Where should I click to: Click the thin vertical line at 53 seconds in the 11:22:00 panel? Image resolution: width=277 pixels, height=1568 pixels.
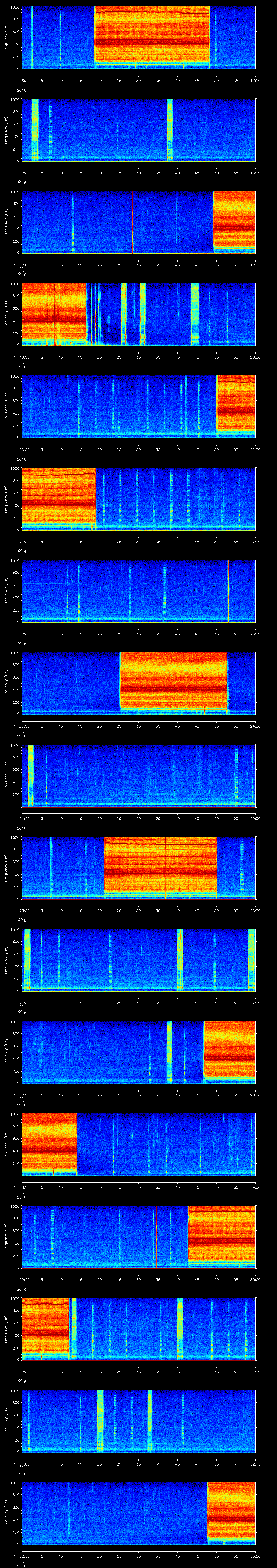point(228,591)
